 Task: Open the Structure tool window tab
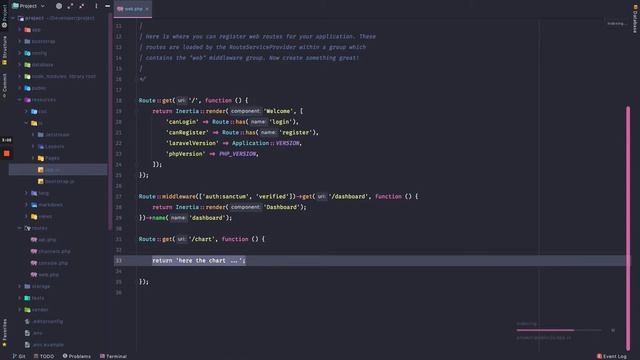pos(4,50)
